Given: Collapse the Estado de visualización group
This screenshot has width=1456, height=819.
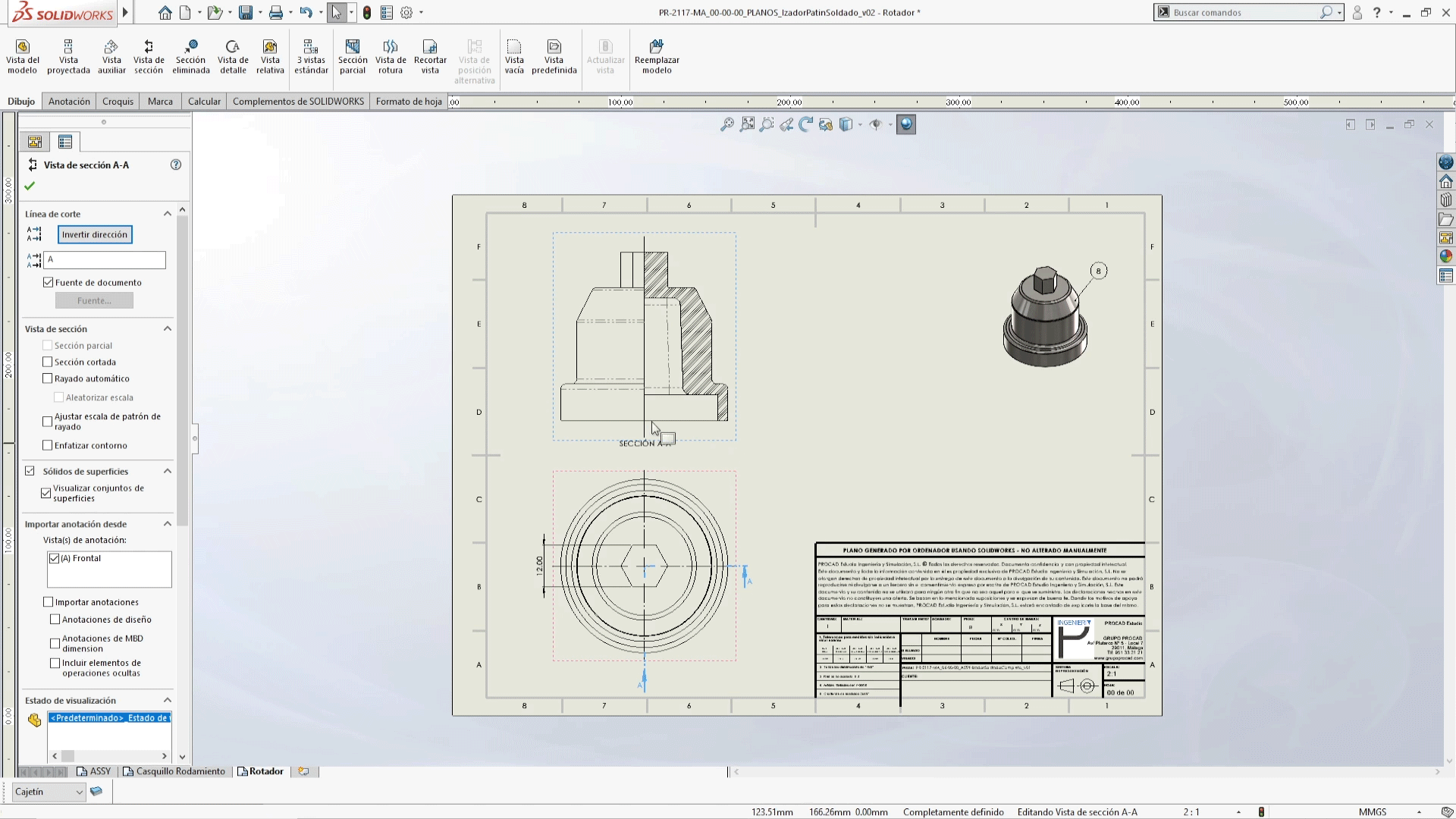Looking at the screenshot, I should [x=168, y=700].
